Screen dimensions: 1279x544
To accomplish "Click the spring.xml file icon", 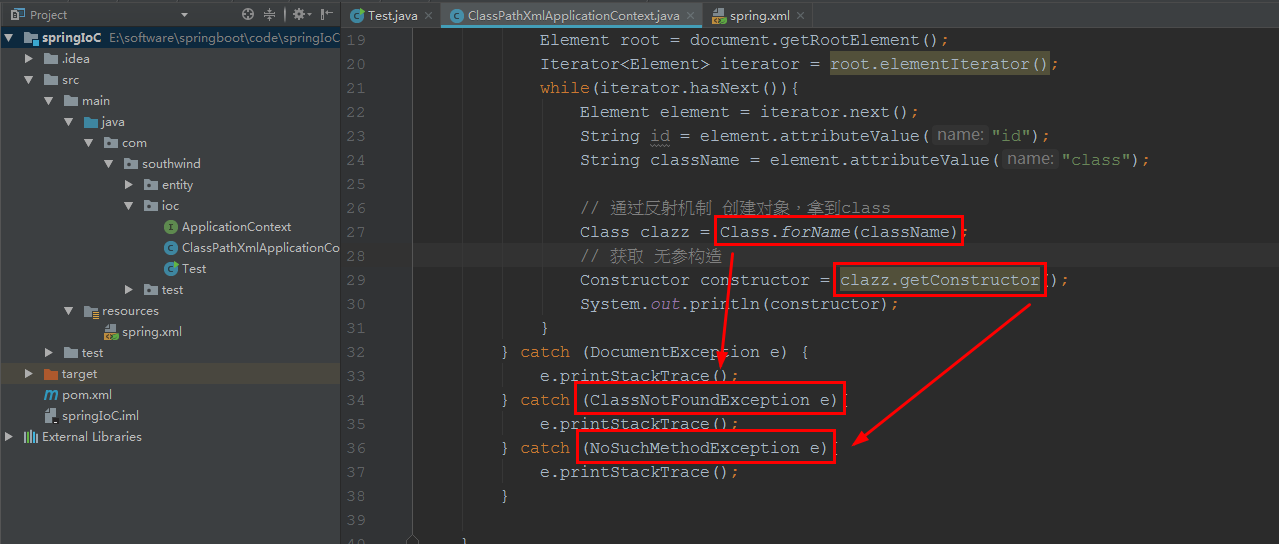I will coord(111,332).
